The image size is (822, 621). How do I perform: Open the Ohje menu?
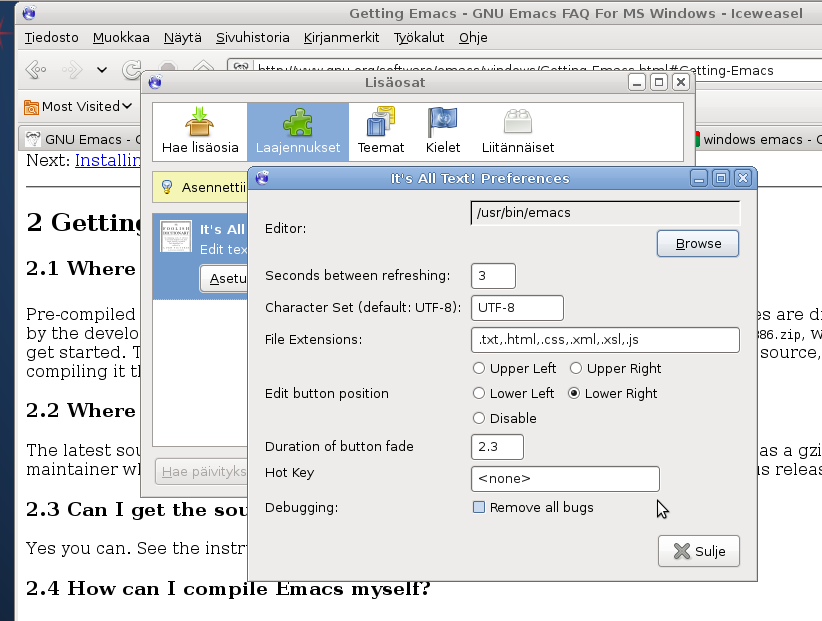[473, 38]
